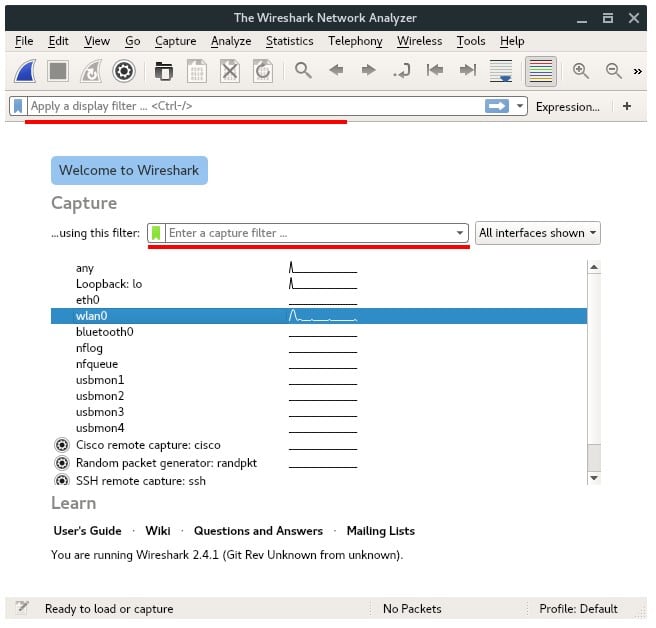This screenshot has width=656, height=628.
Task: Select the eth0 interface
Action: tap(319, 300)
